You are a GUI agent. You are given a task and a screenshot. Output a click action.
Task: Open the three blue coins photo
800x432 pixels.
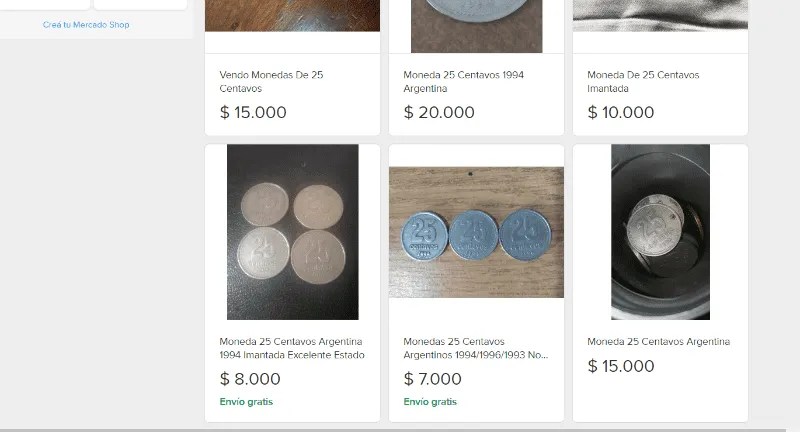(x=476, y=232)
